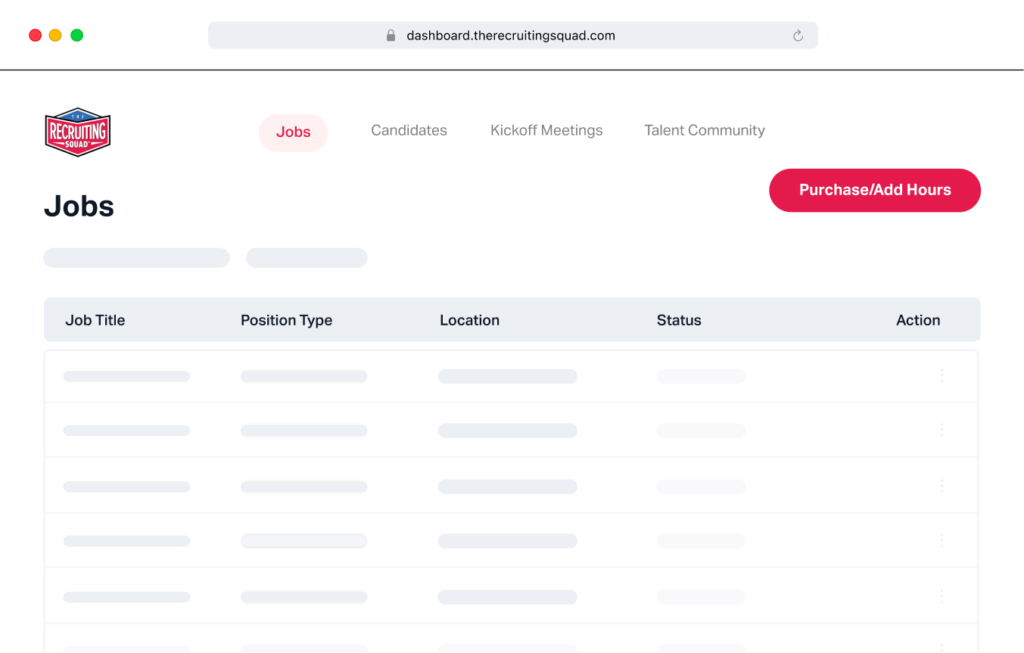This screenshot has height=653, width=1024.
Task: Select the Talent Community tab
Action: pos(704,130)
